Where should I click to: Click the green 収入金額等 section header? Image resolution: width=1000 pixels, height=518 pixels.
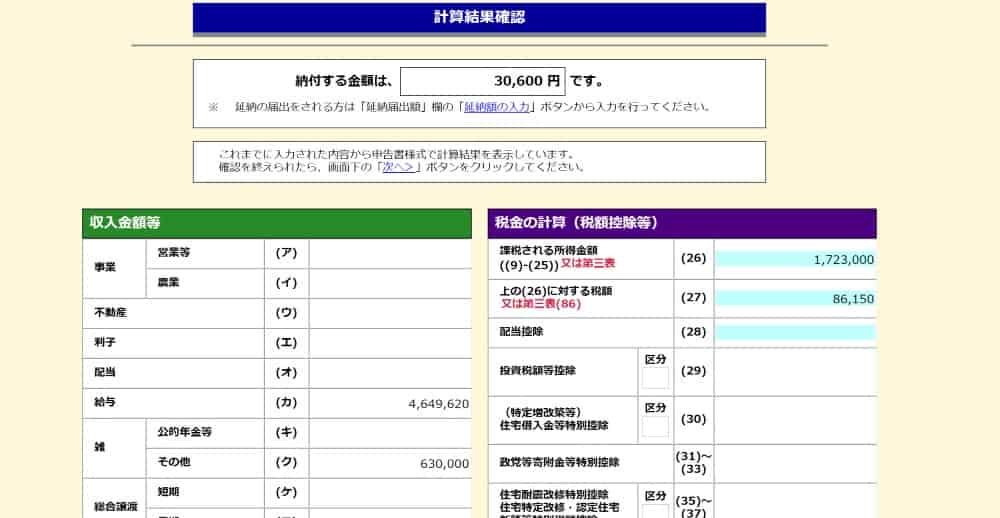(276, 223)
